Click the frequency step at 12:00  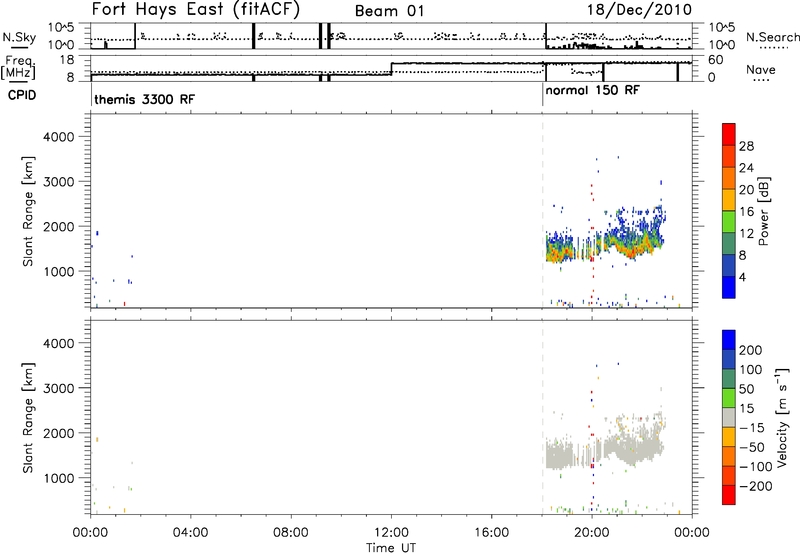point(391,69)
